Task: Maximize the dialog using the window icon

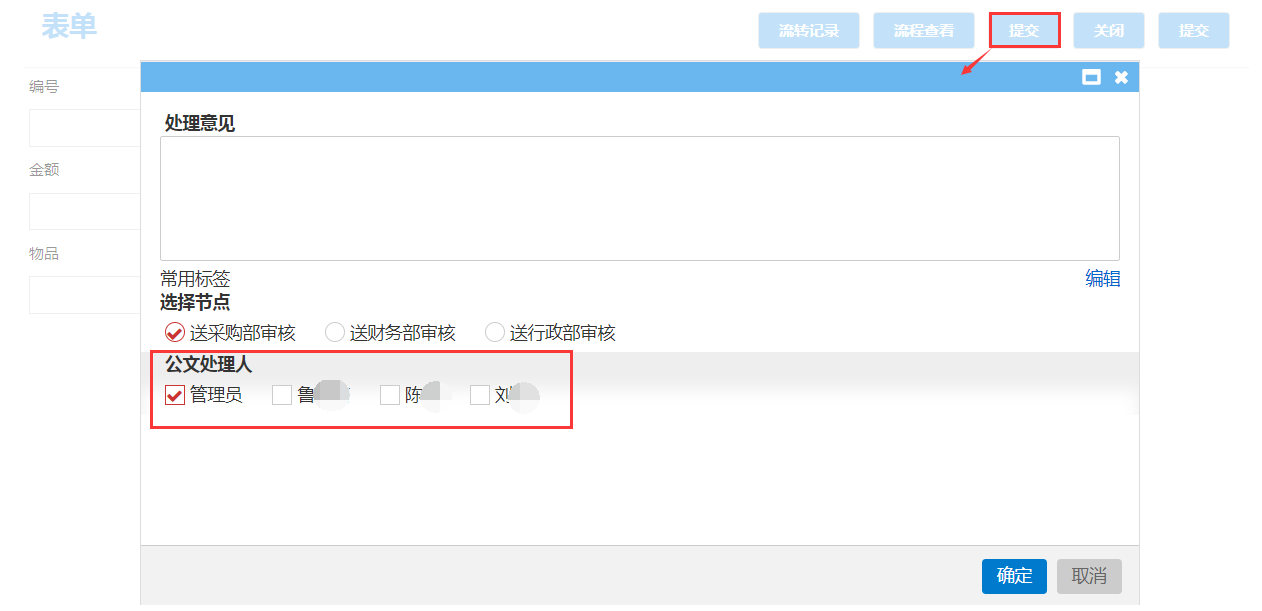Action: (x=1091, y=77)
